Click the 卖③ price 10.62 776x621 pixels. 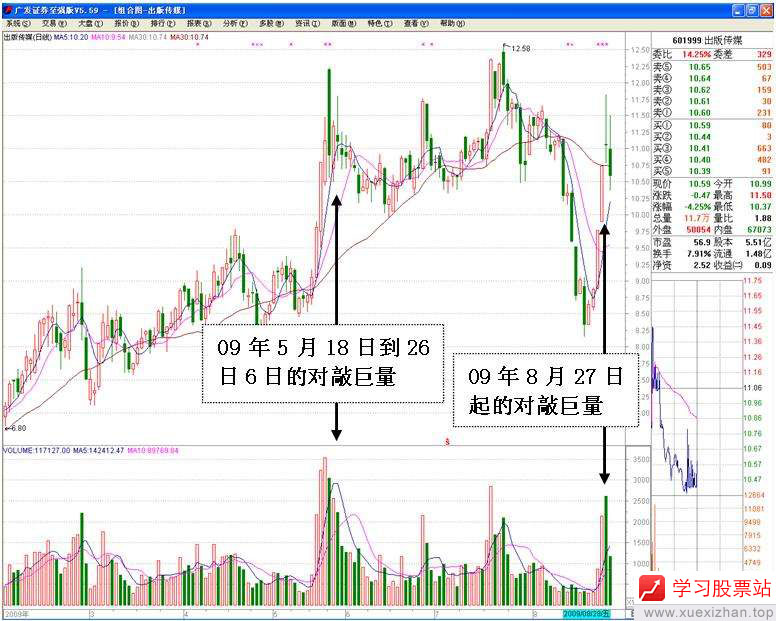(700, 90)
